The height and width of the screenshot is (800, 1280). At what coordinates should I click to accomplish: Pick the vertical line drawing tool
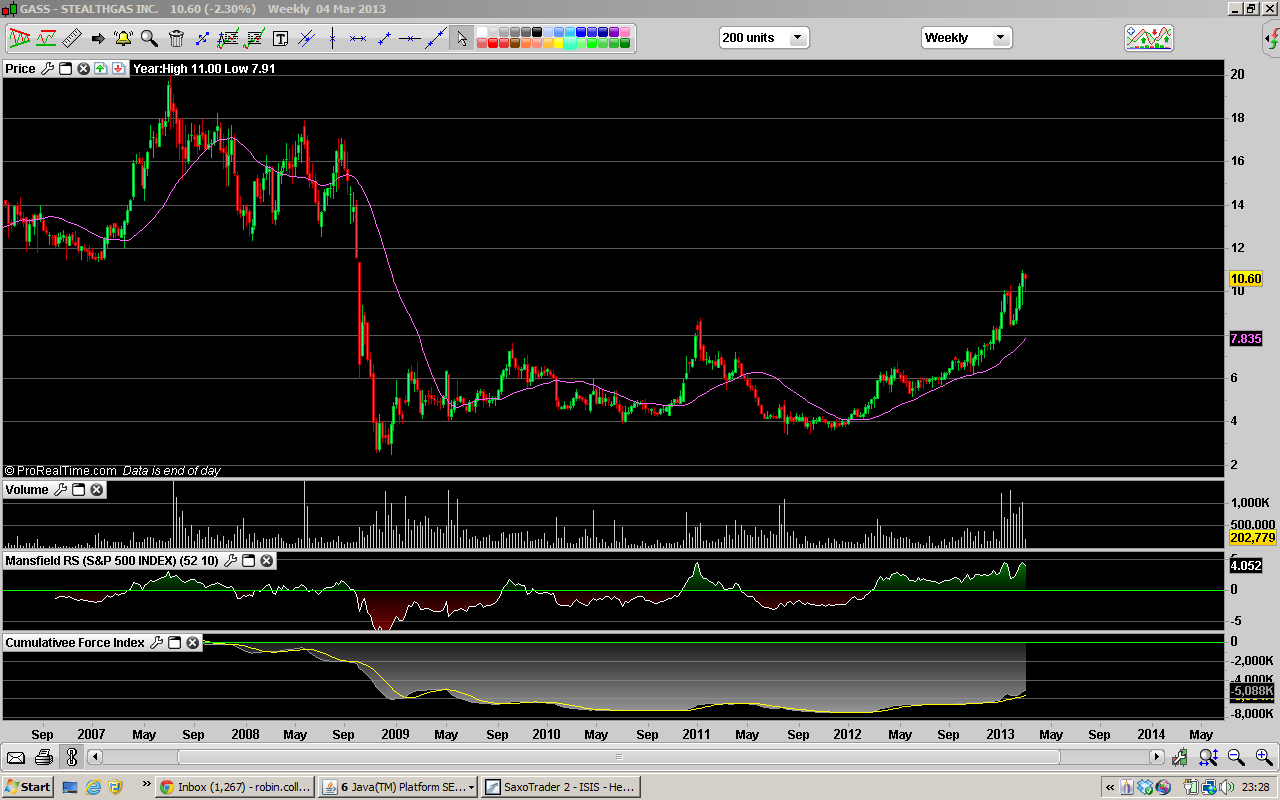(x=332, y=39)
